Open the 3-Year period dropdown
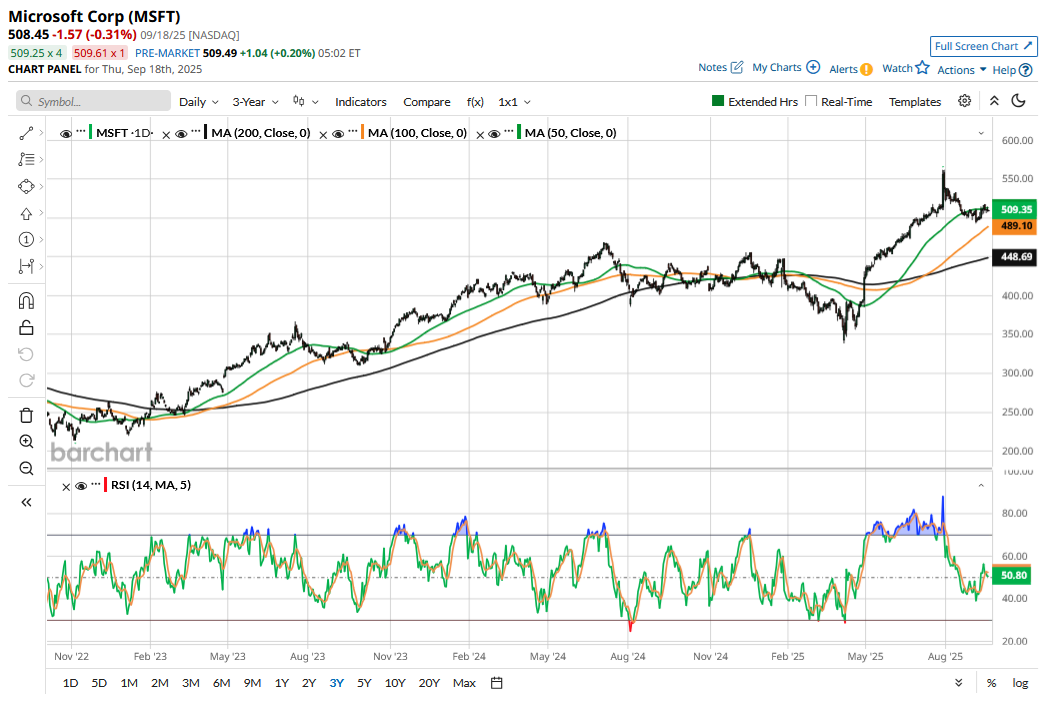This screenshot has width=1051, height=716. click(x=255, y=102)
